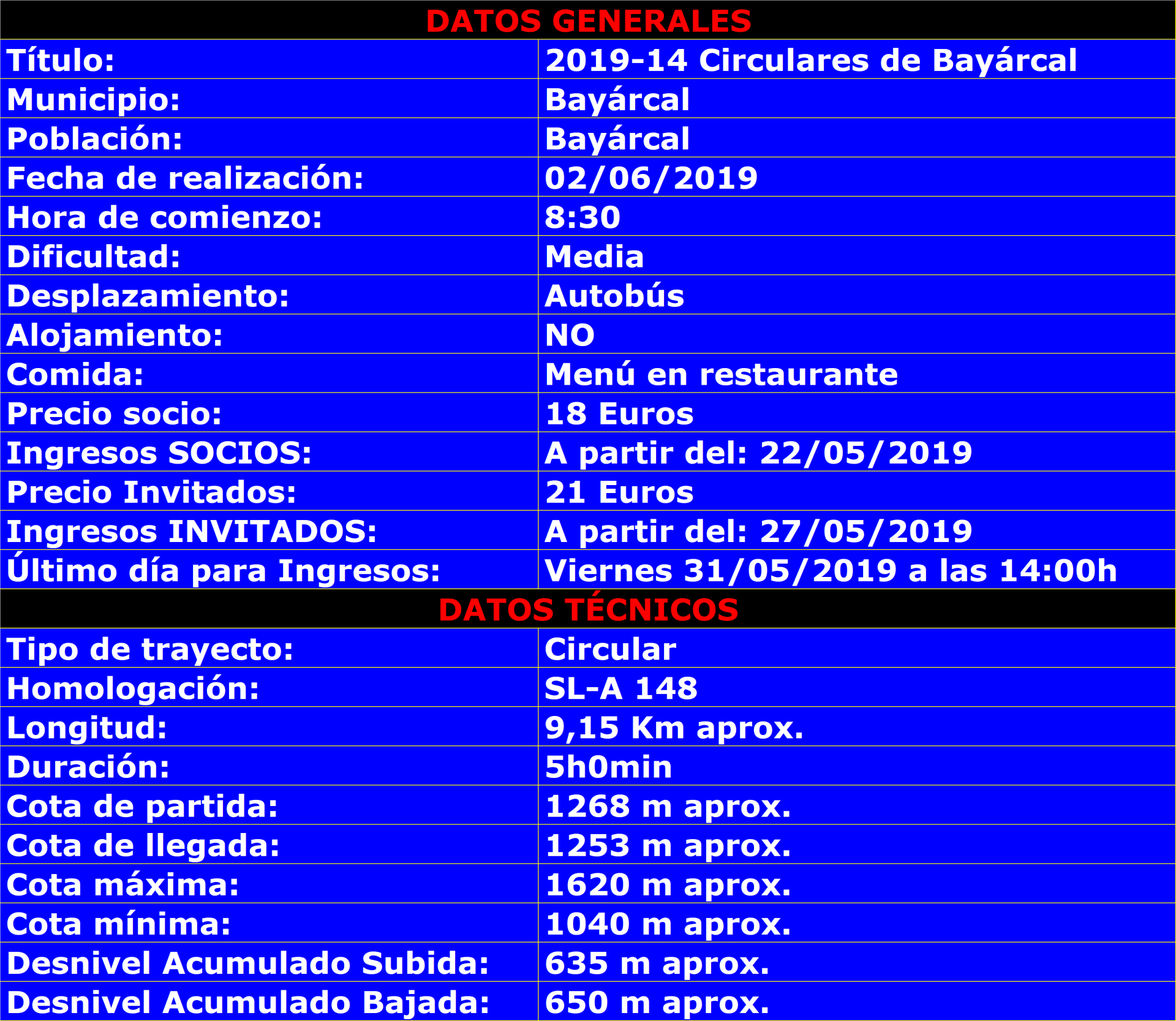
Task: Select start time value 8:30
Action: [582, 217]
